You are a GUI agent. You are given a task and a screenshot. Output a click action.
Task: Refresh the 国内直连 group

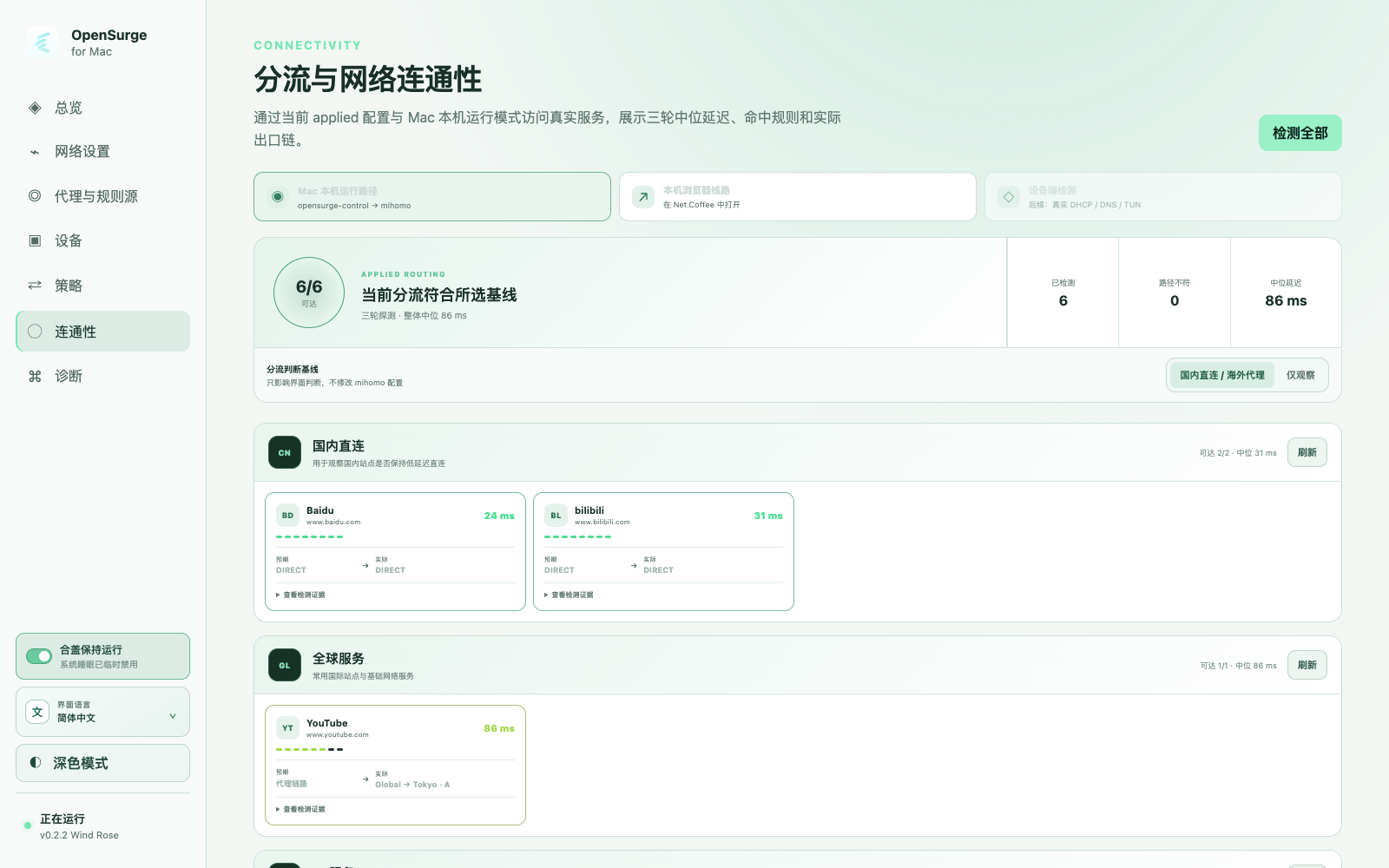[x=1307, y=452]
